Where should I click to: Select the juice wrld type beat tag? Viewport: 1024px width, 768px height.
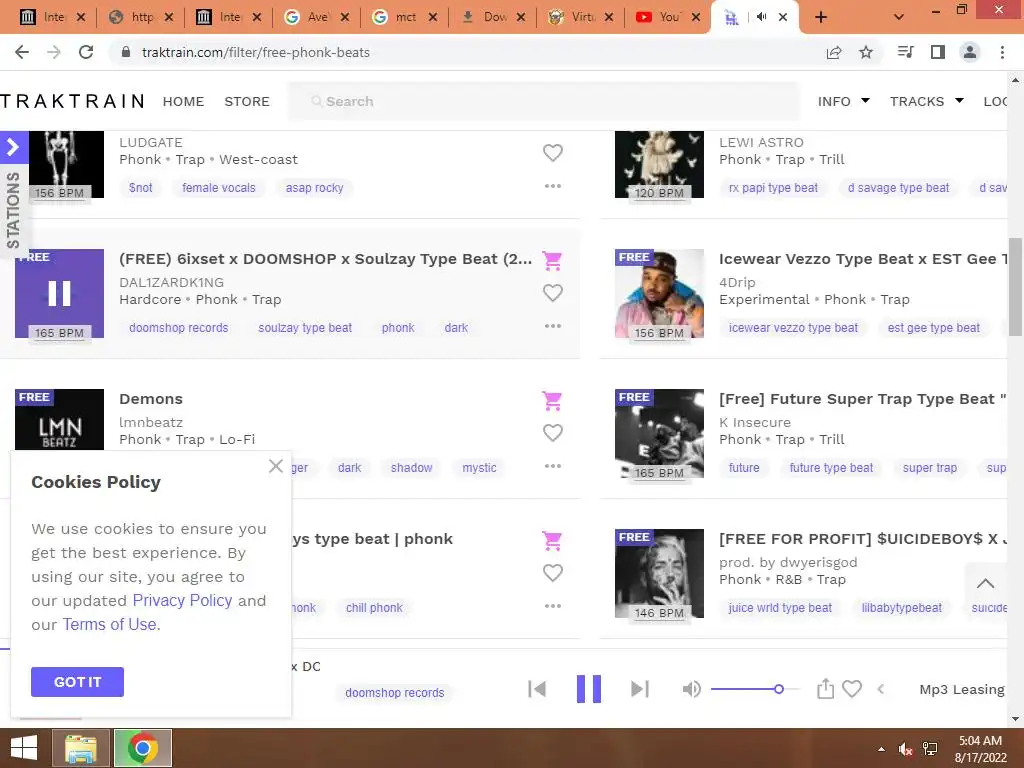click(x=780, y=608)
